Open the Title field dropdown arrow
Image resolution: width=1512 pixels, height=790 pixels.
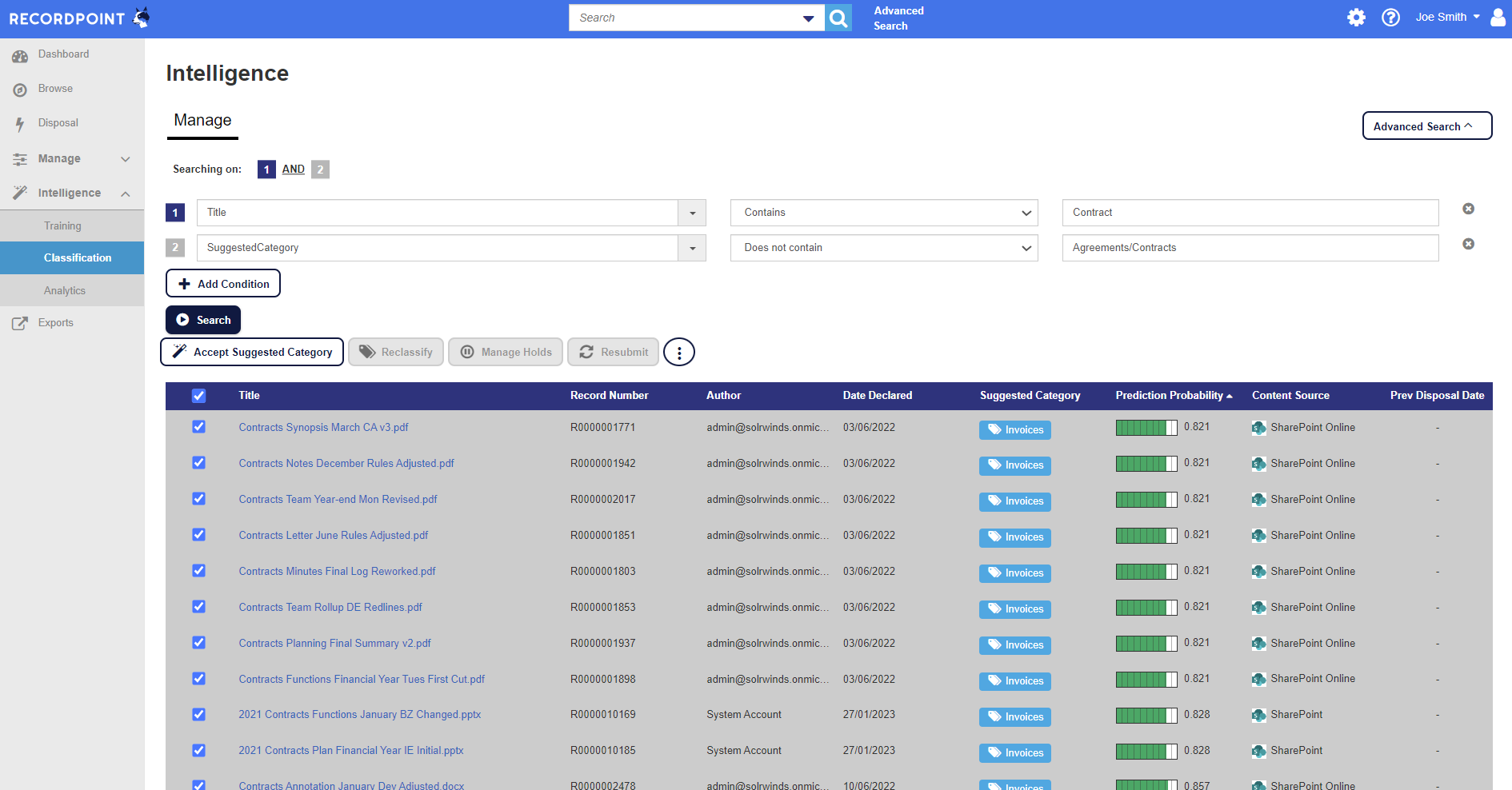tap(692, 213)
